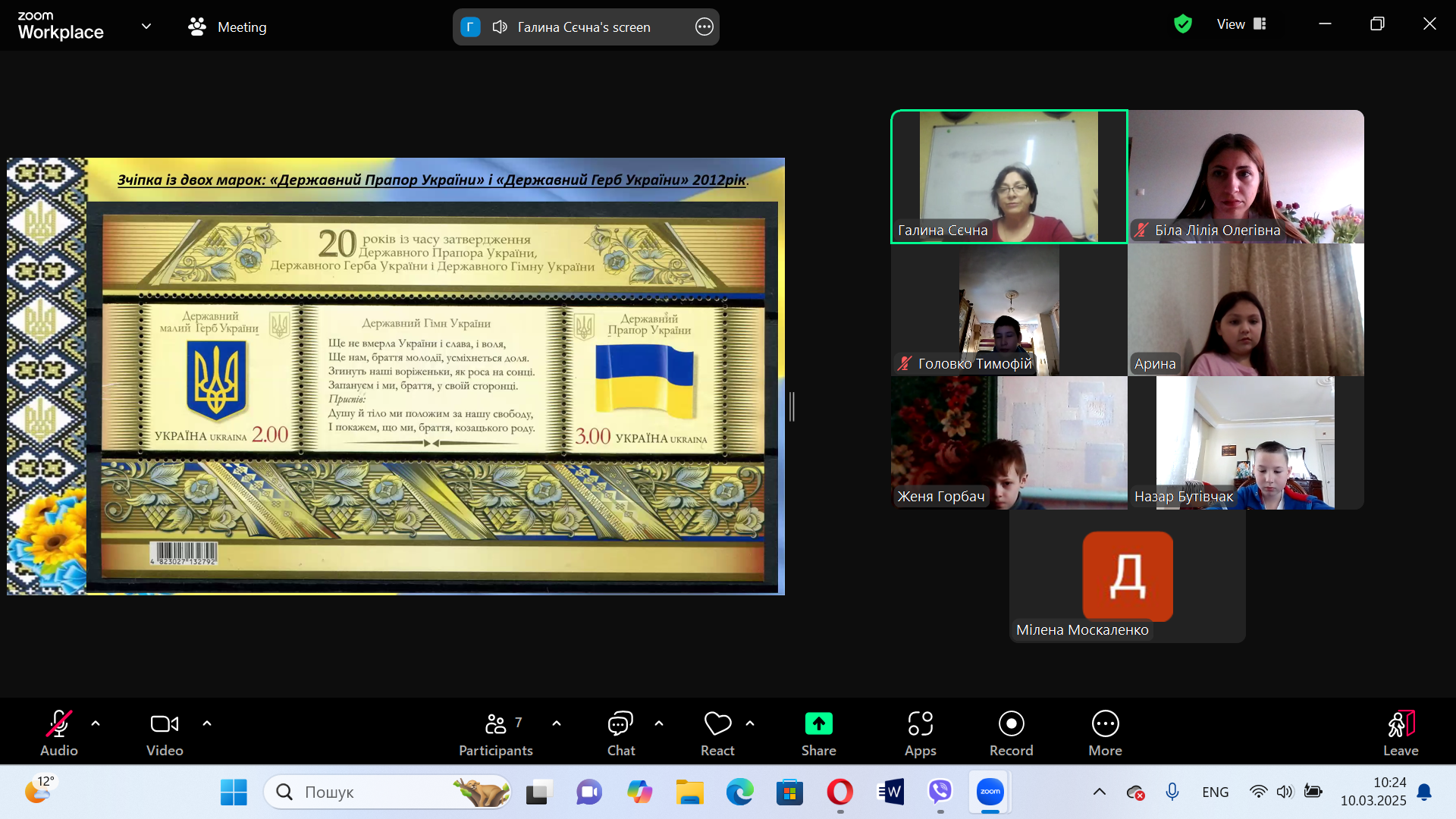Open Zoom Workplace dropdown chevron
Viewport: 1456px width, 819px height.
[146, 27]
